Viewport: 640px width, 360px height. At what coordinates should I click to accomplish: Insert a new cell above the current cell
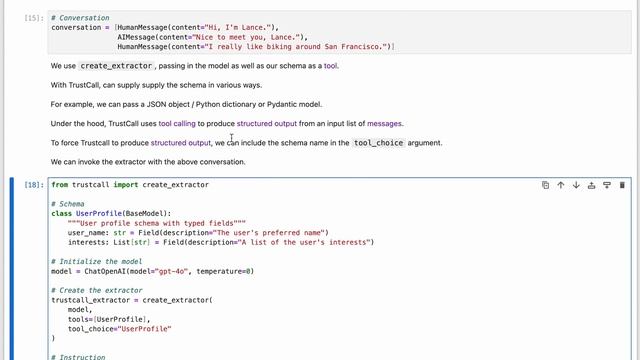tap(591, 185)
